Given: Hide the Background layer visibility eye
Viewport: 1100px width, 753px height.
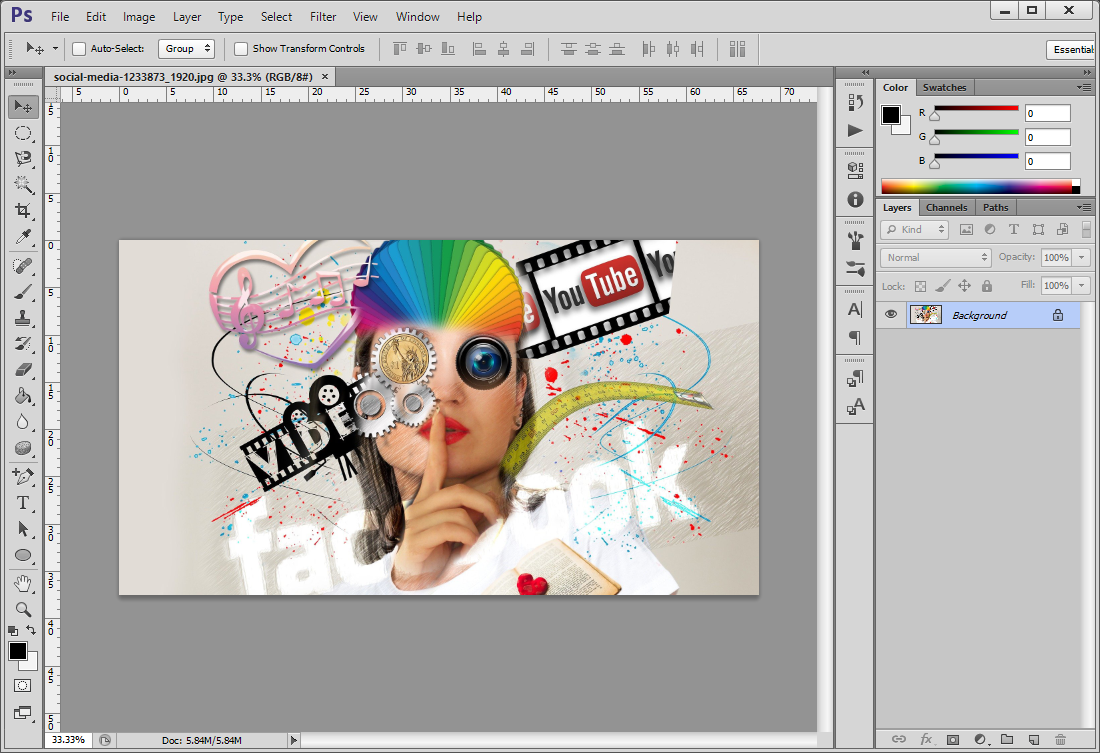Looking at the screenshot, I should coord(891,314).
